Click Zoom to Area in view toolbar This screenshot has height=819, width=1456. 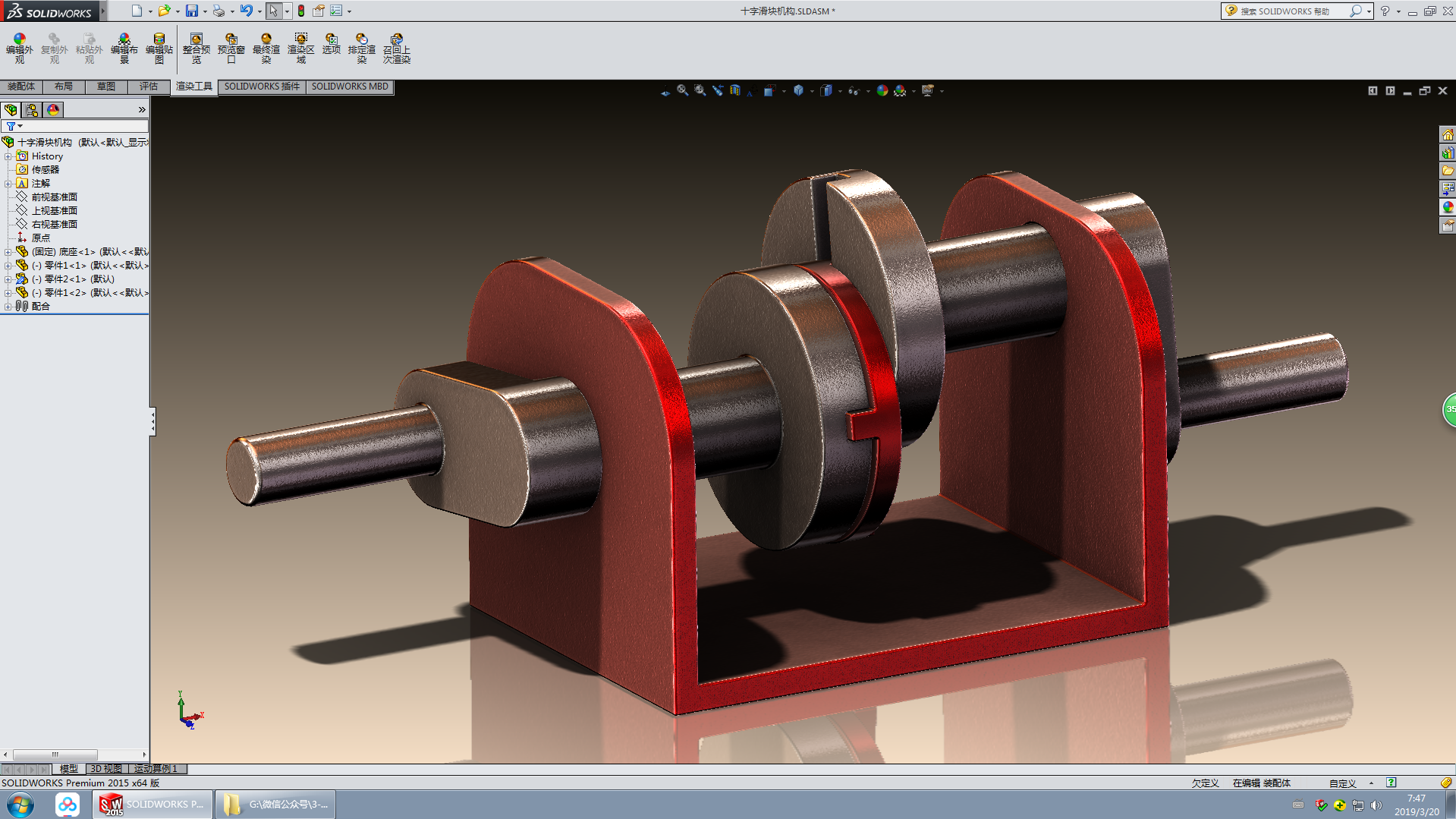700,90
